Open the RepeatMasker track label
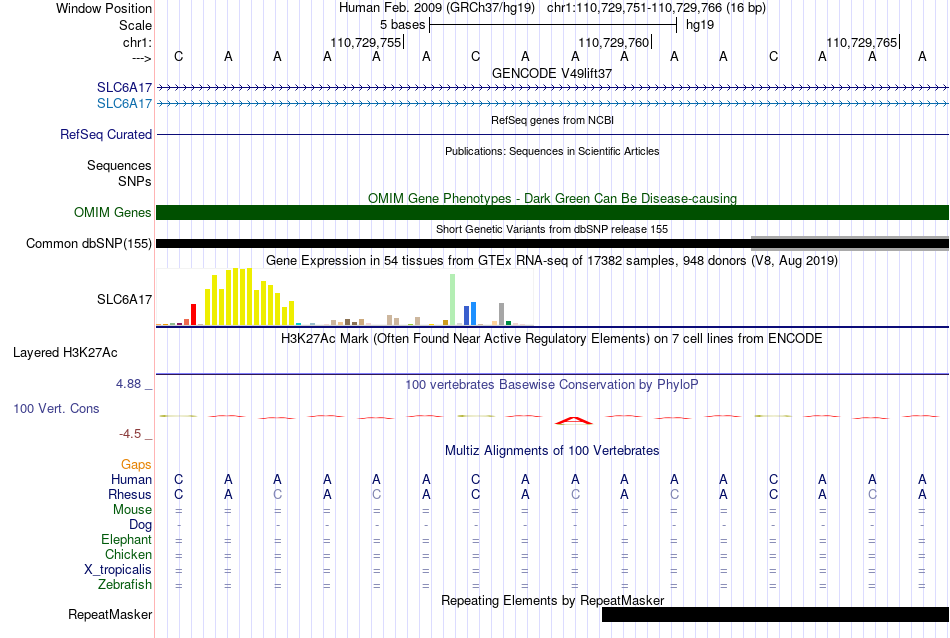Image resolution: width=950 pixels, height=638 pixels. click(x=110, y=614)
